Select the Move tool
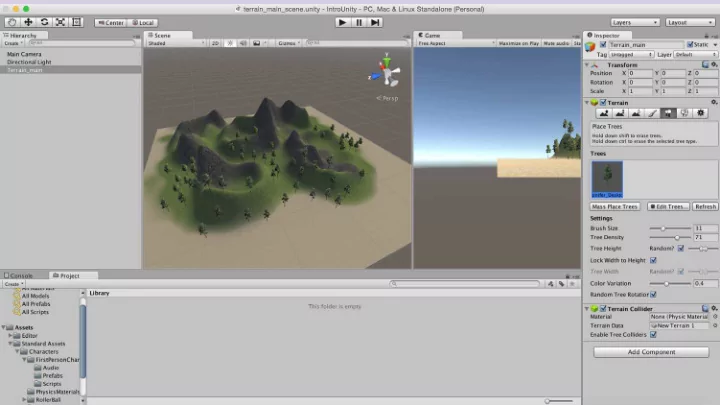 (x=28, y=22)
